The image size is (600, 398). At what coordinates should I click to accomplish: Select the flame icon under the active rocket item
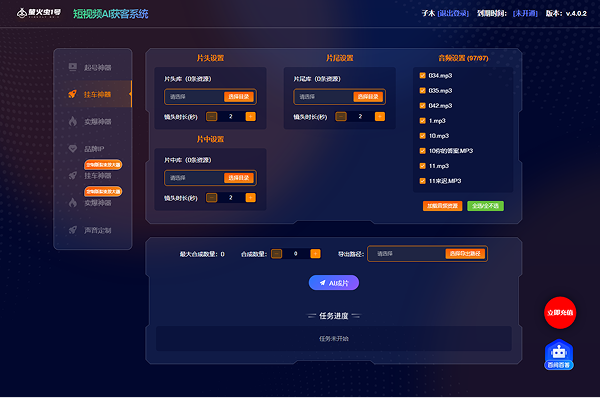coord(73,121)
